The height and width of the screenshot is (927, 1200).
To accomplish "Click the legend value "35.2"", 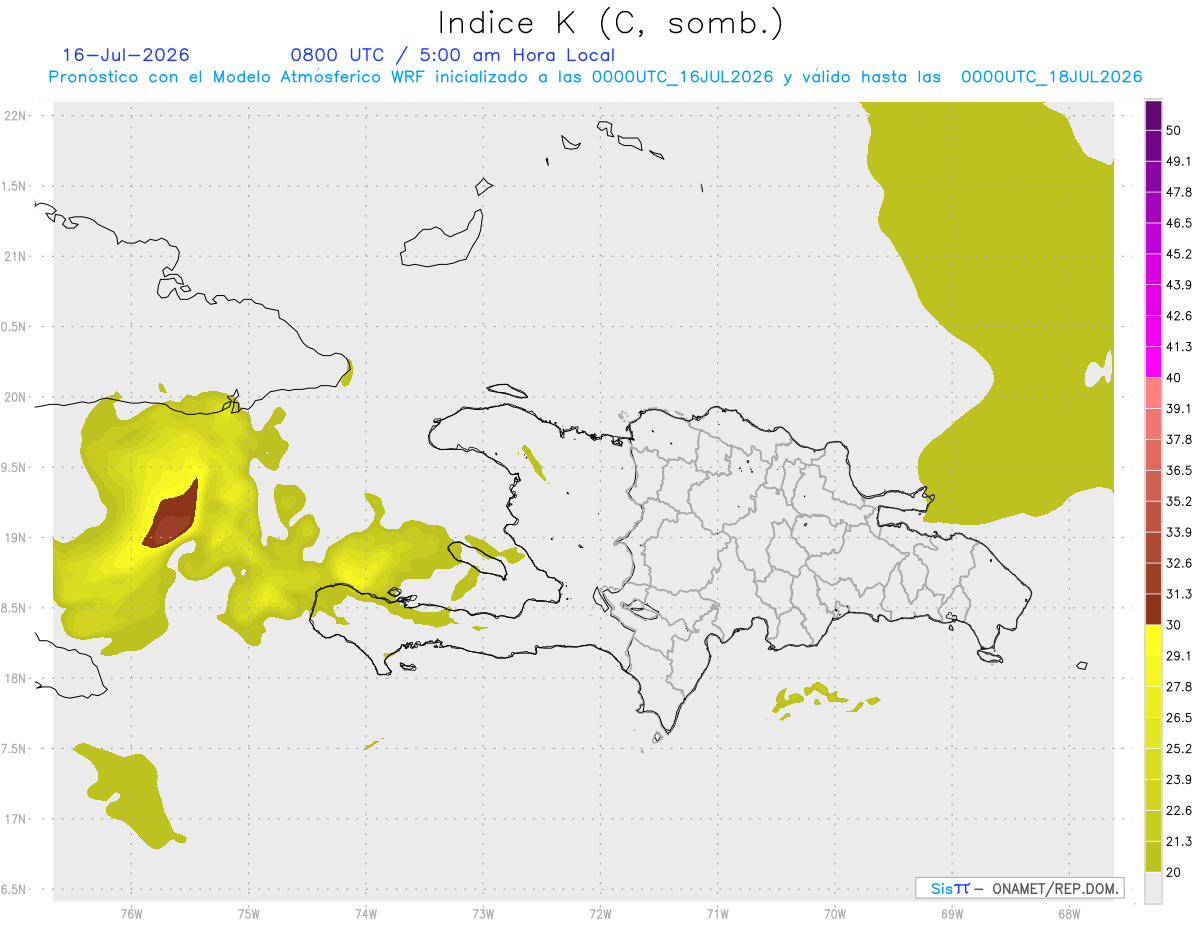I will [1179, 501].
